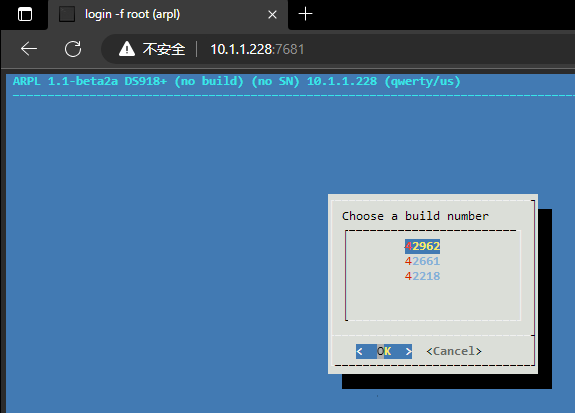575x413 pixels.
Task: Confirm with the OK button
Action: [x=384, y=351]
